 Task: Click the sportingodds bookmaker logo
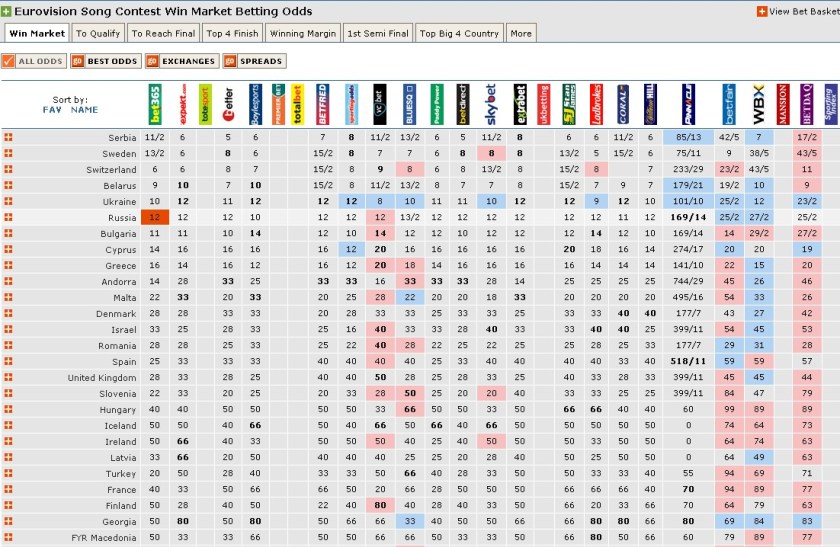pyautogui.click(x=351, y=104)
